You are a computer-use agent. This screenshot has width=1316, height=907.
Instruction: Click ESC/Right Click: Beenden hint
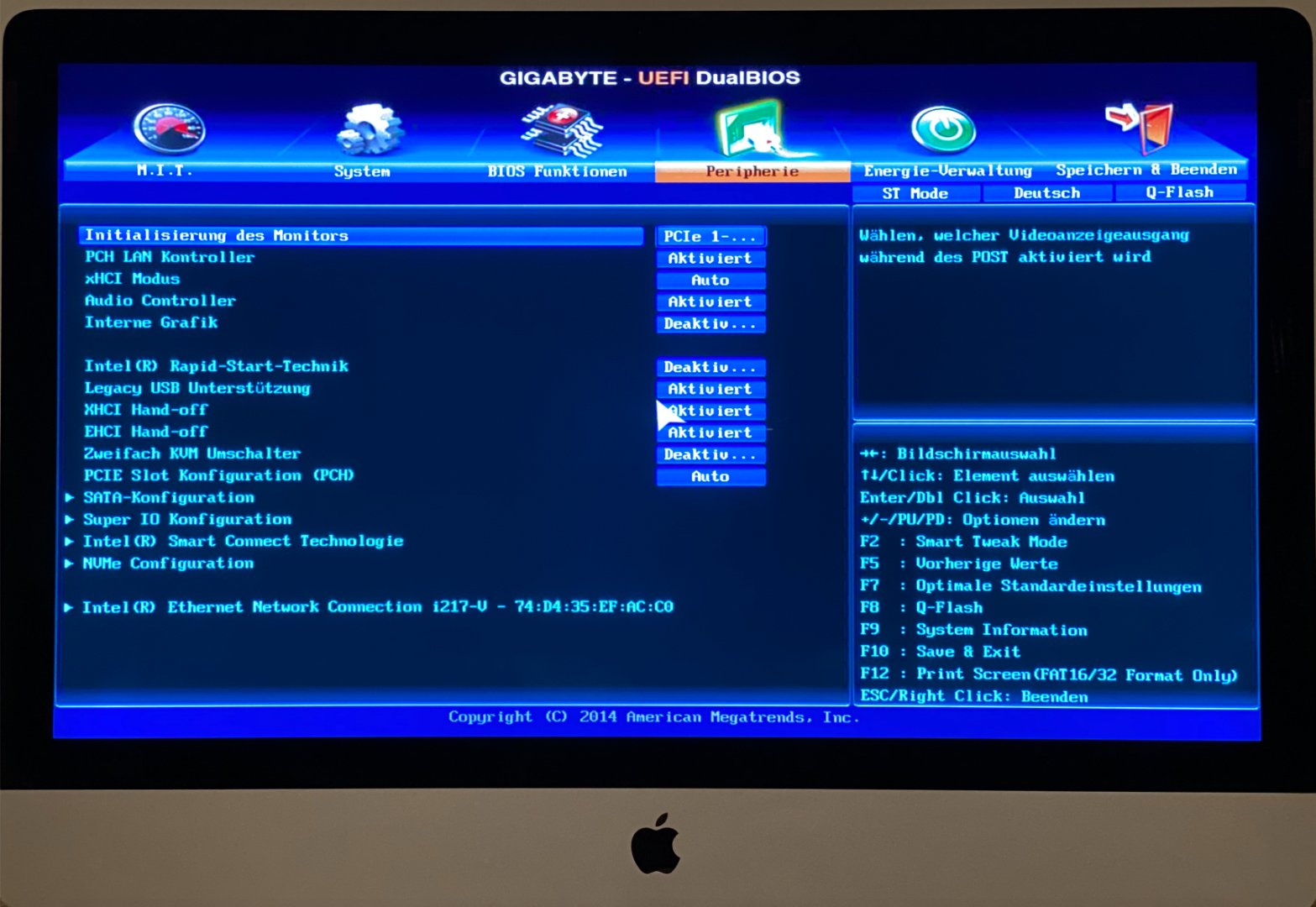point(974,696)
